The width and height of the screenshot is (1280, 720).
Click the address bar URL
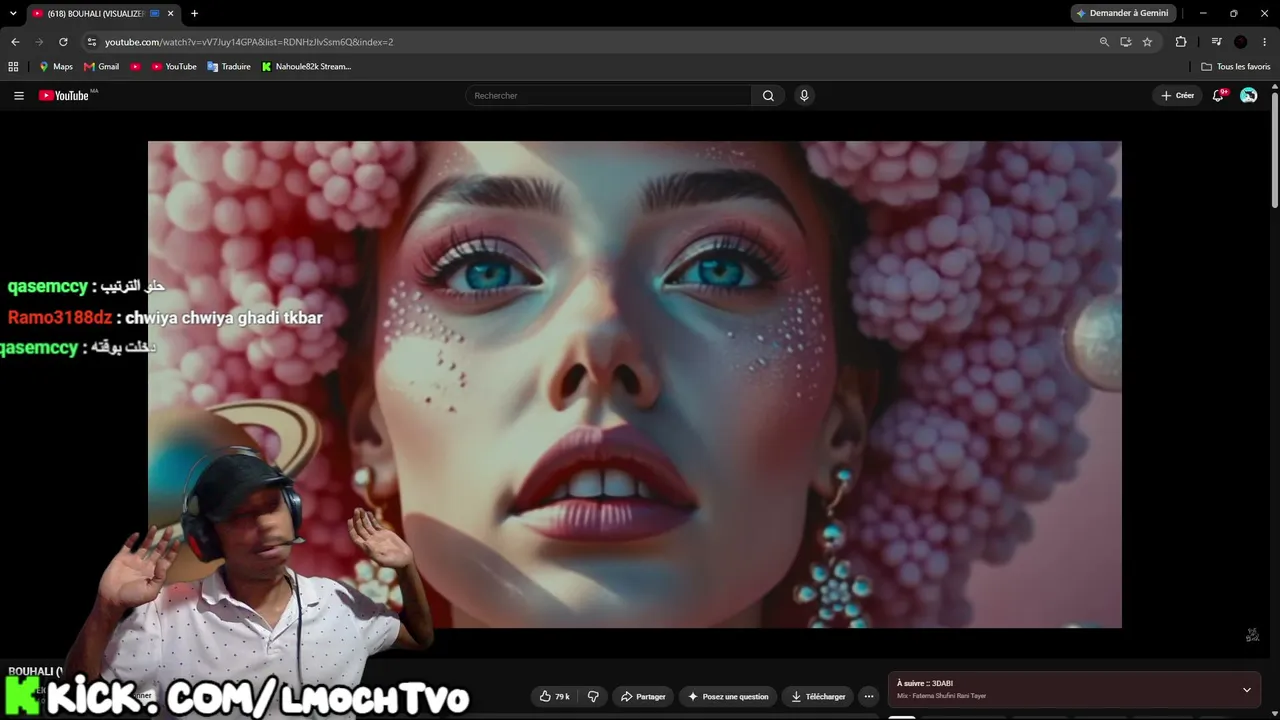[249, 42]
